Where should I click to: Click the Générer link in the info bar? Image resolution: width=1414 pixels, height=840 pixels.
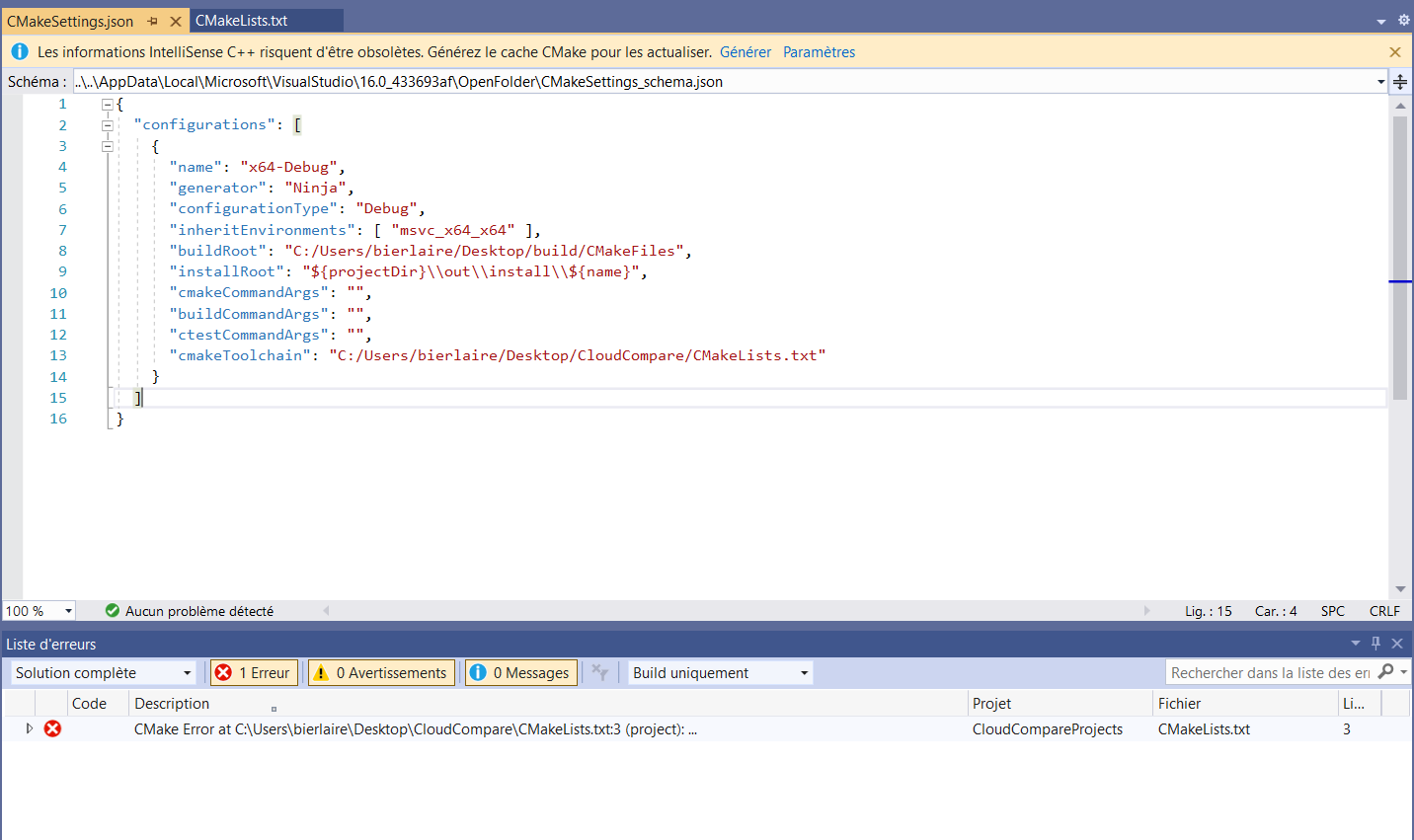(745, 52)
